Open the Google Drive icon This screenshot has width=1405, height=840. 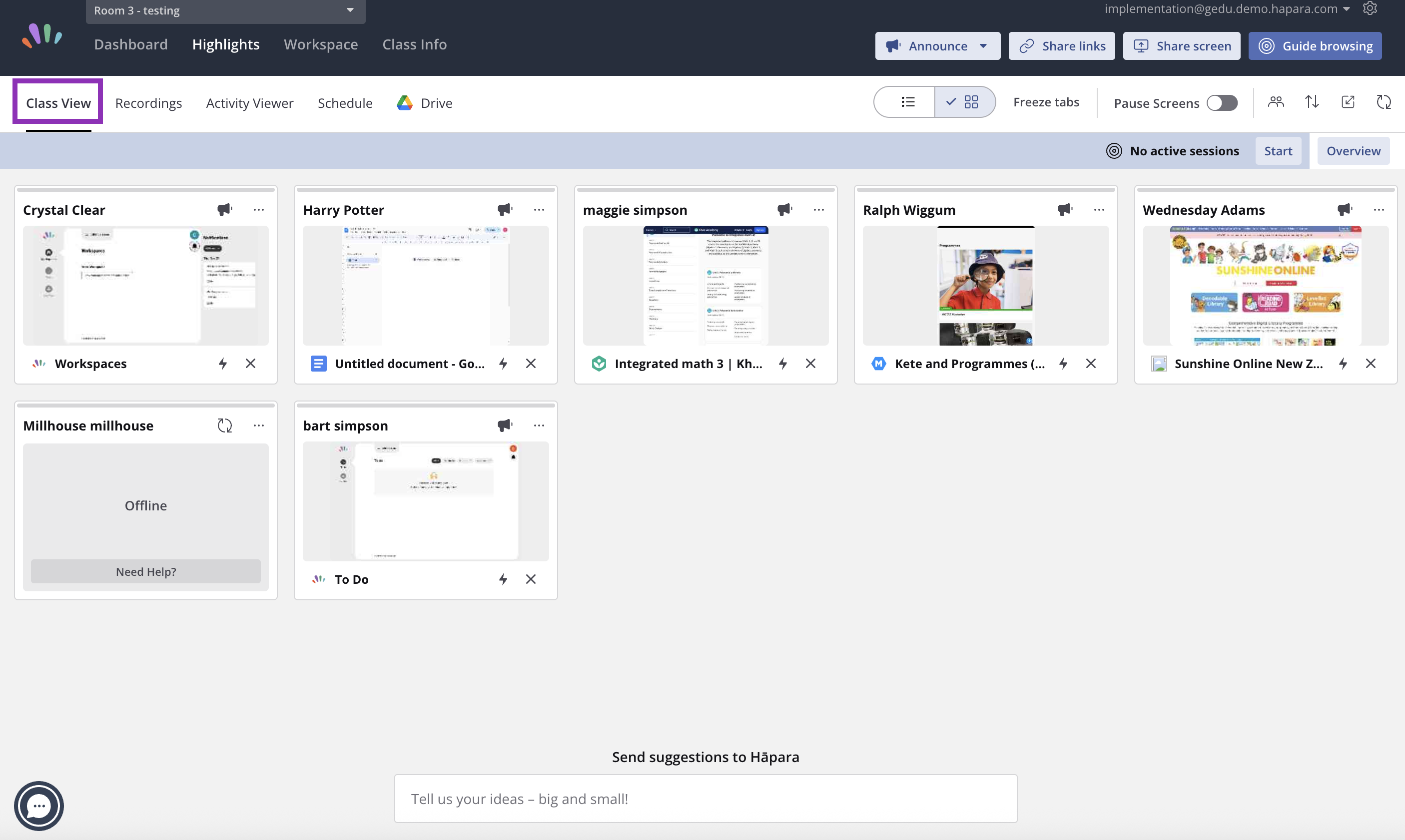tap(404, 102)
